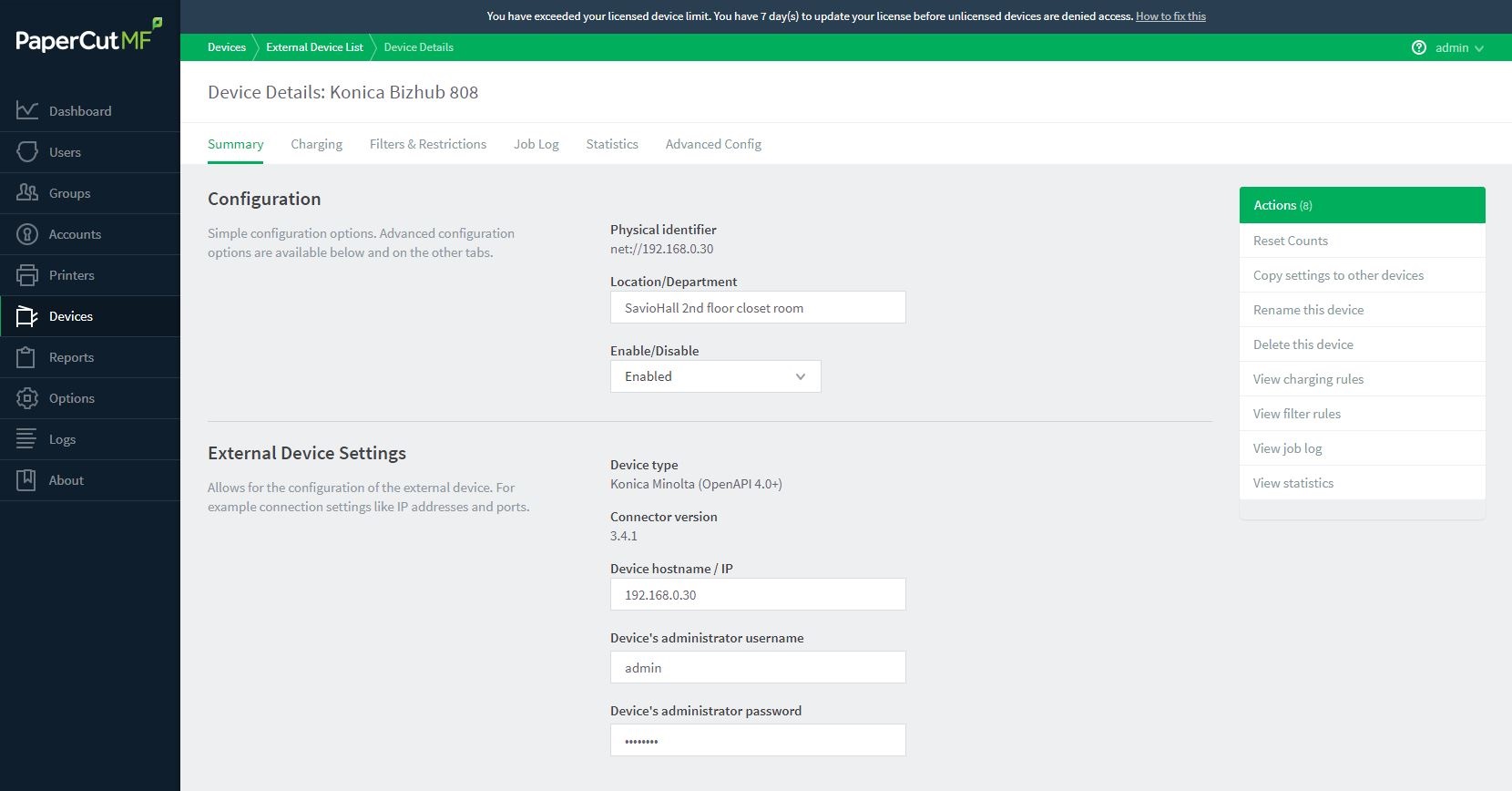
Task: Open the Filters & Restrictions tab
Action: coord(427,144)
